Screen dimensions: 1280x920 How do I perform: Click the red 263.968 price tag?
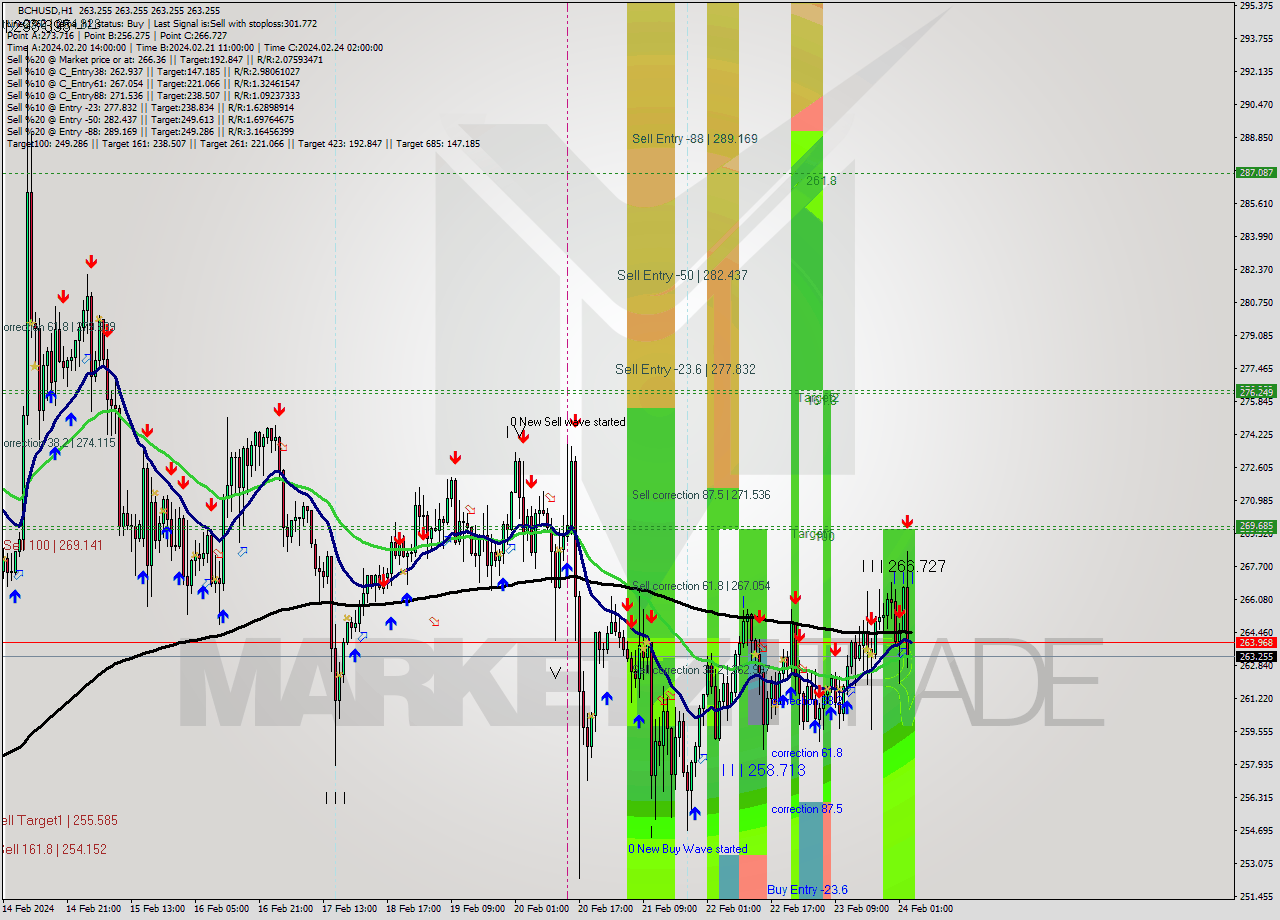(x=1256, y=642)
